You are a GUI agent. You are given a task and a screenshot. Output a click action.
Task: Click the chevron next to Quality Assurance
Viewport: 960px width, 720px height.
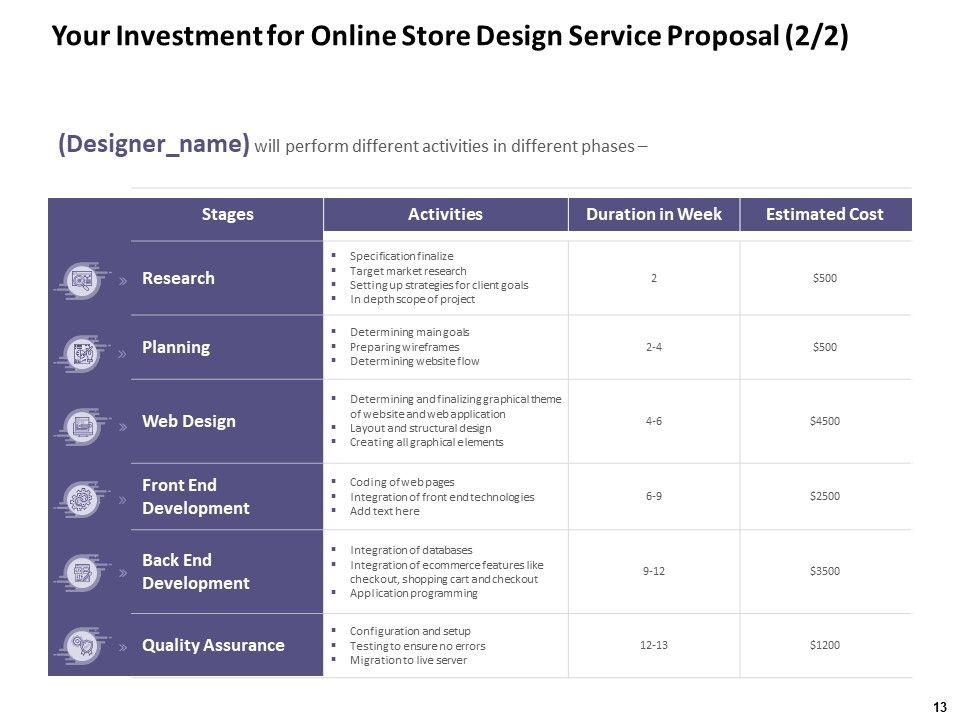pyautogui.click(x=123, y=647)
